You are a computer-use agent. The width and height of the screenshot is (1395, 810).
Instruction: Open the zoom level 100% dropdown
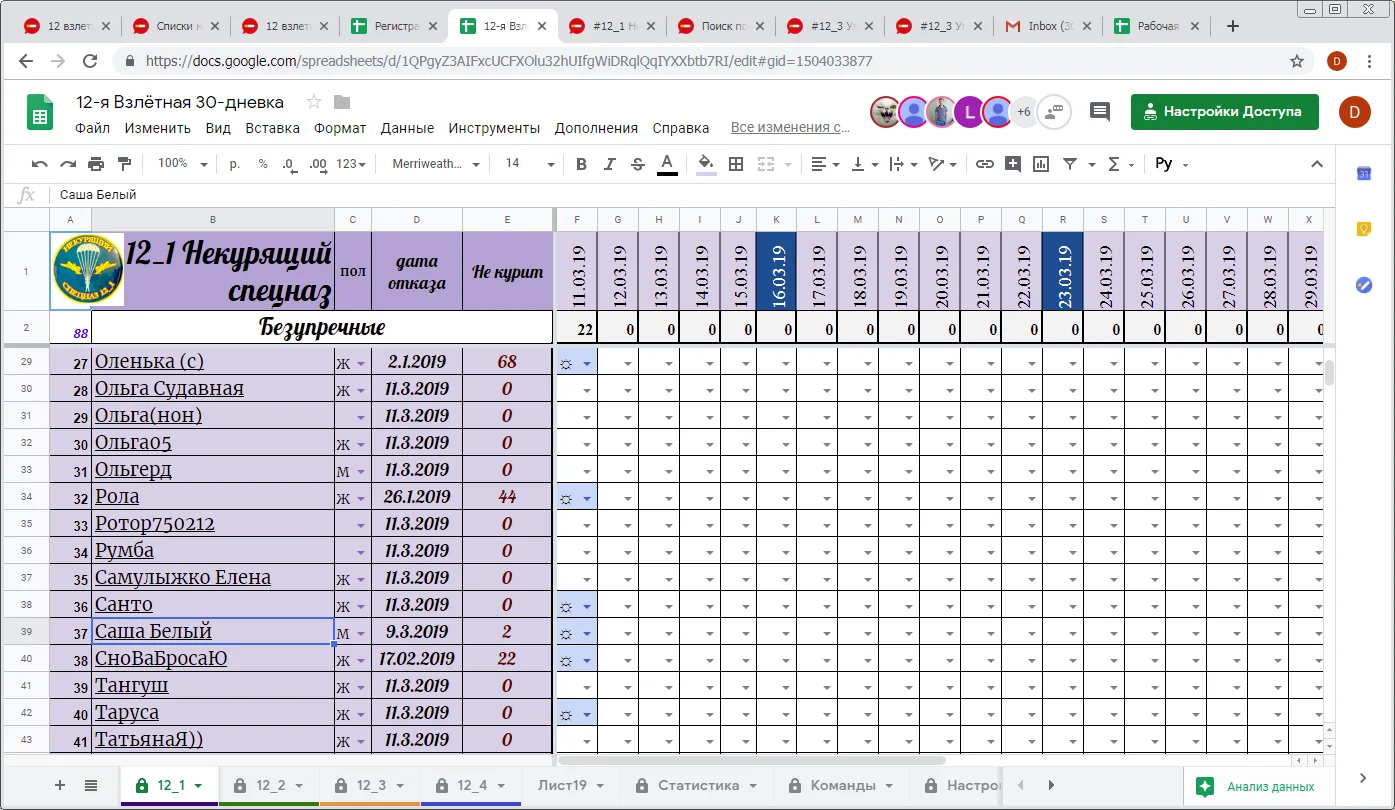pos(183,164)
